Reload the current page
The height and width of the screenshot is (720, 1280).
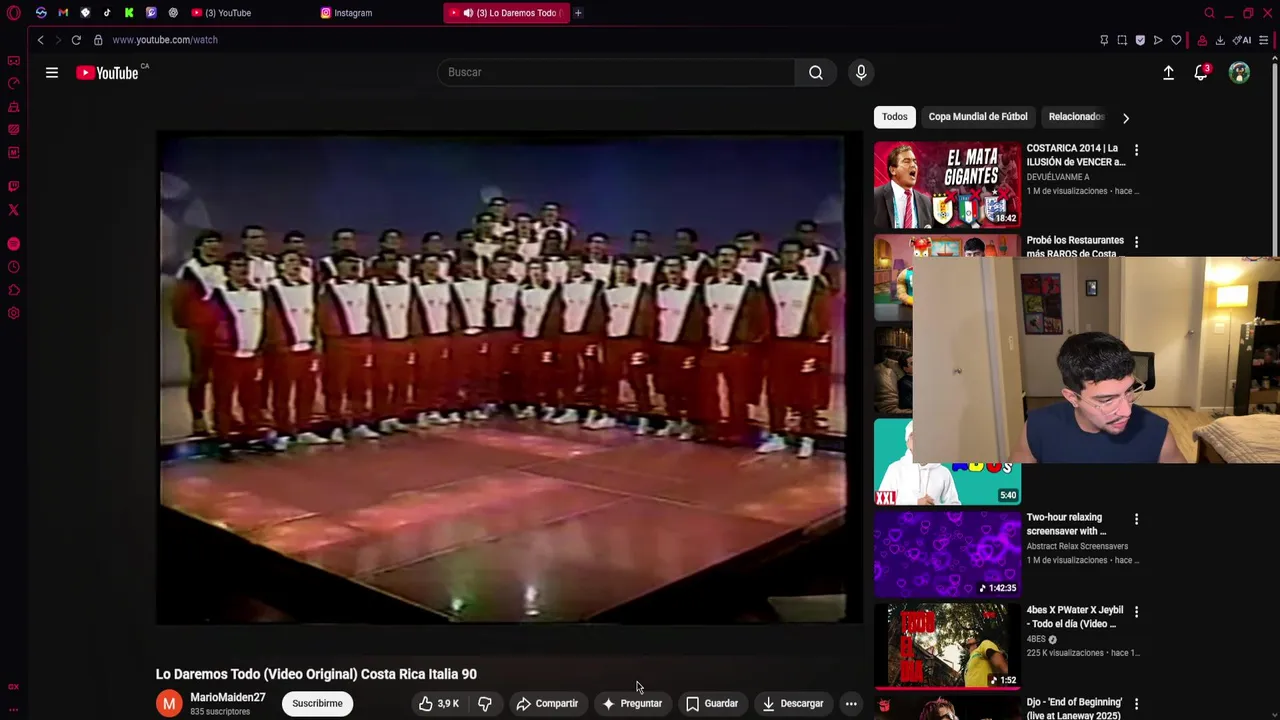(x=76, y=40)
